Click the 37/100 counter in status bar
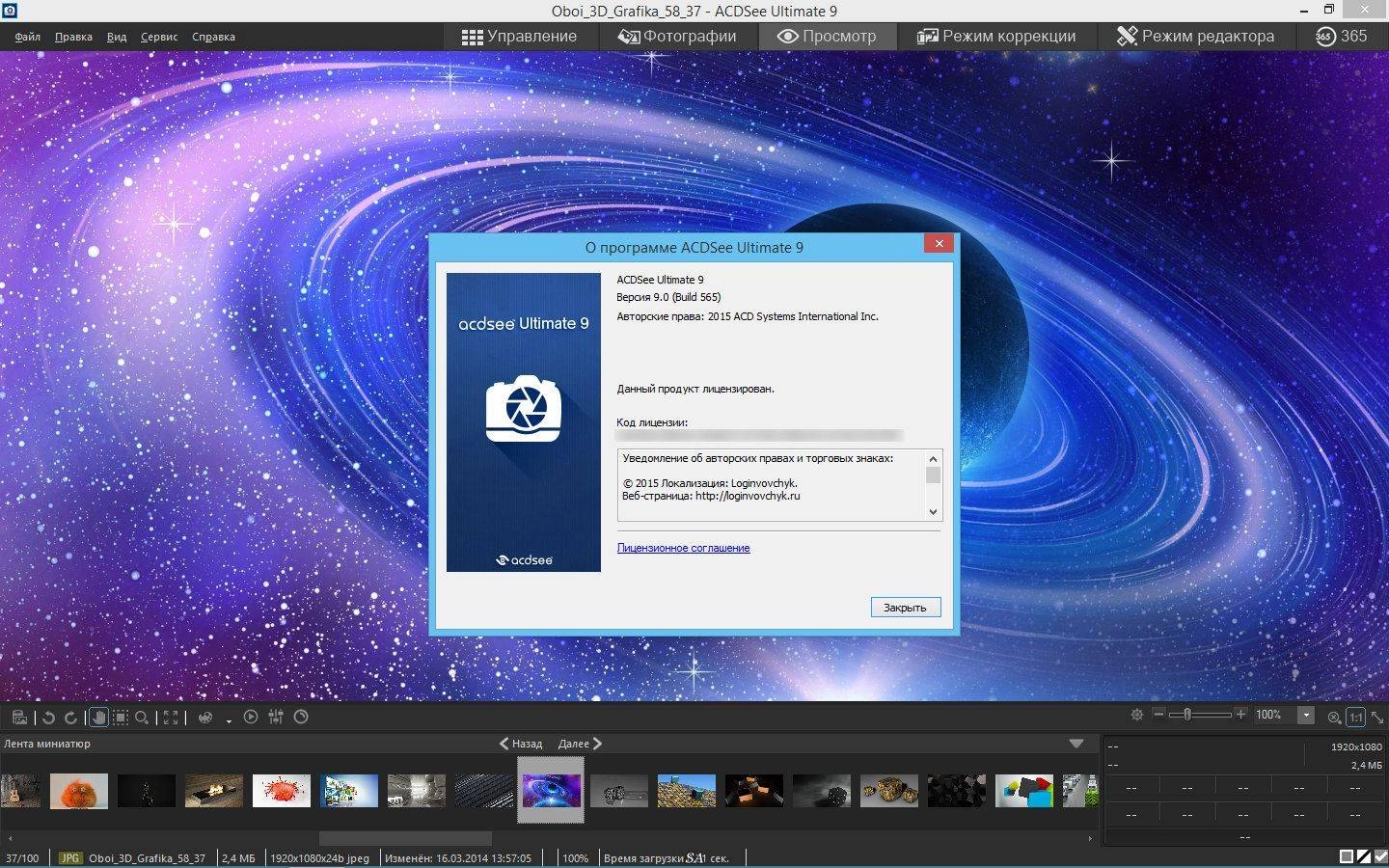 tap(22, 857)
